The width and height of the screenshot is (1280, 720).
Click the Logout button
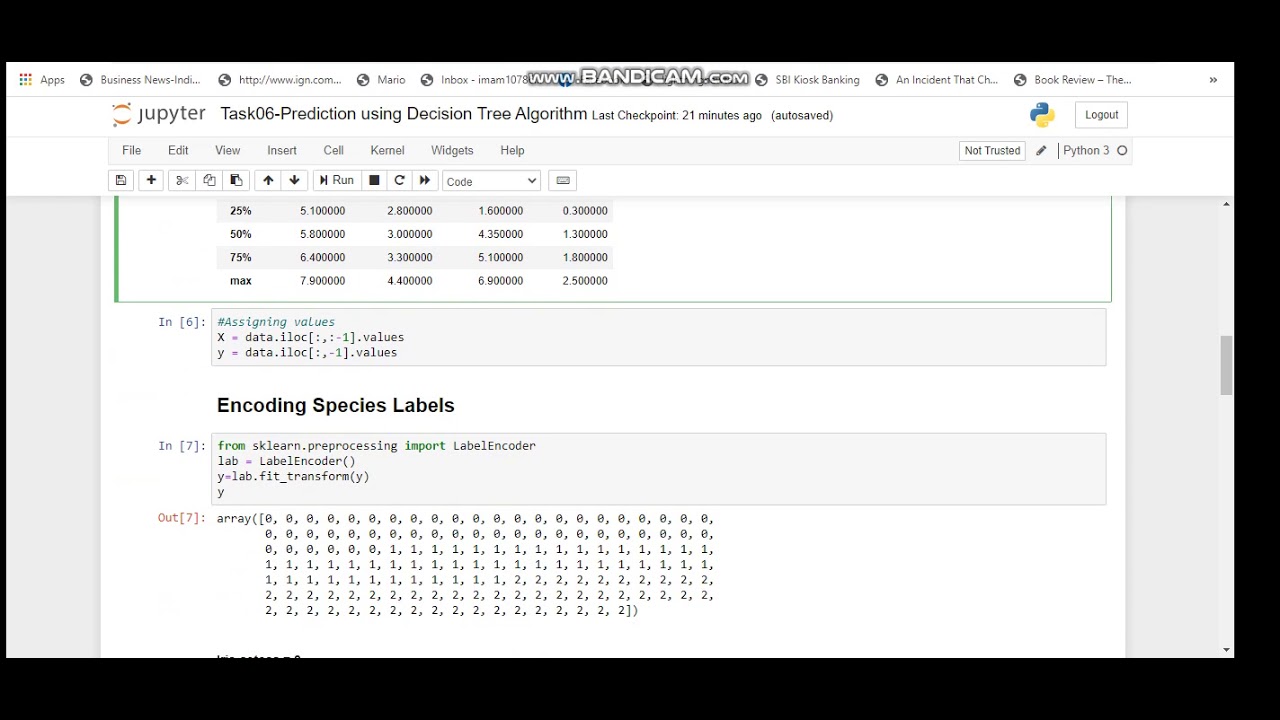pos(1101,115)
